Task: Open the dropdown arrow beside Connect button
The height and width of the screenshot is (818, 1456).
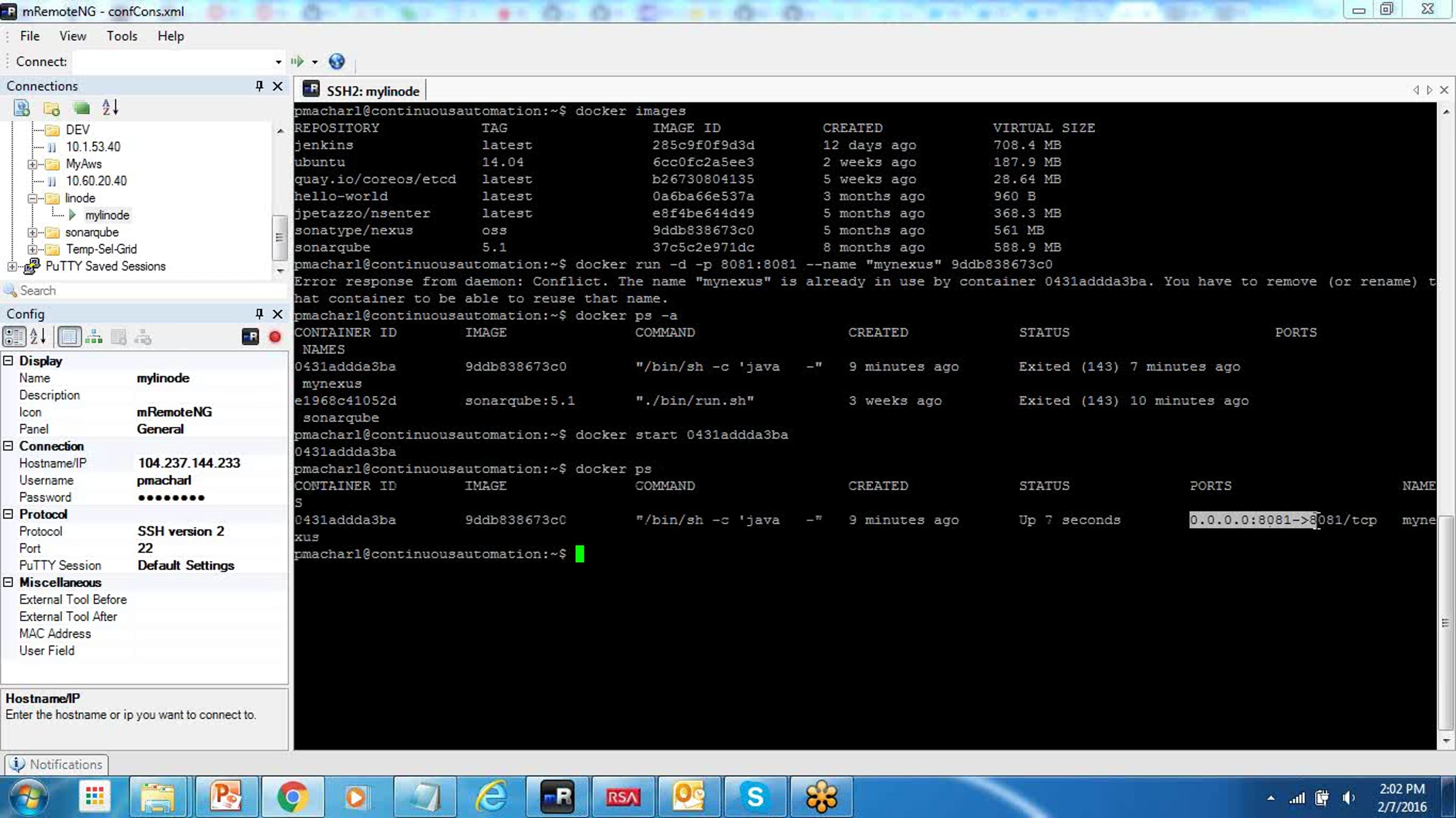Action: click(315, 62)
